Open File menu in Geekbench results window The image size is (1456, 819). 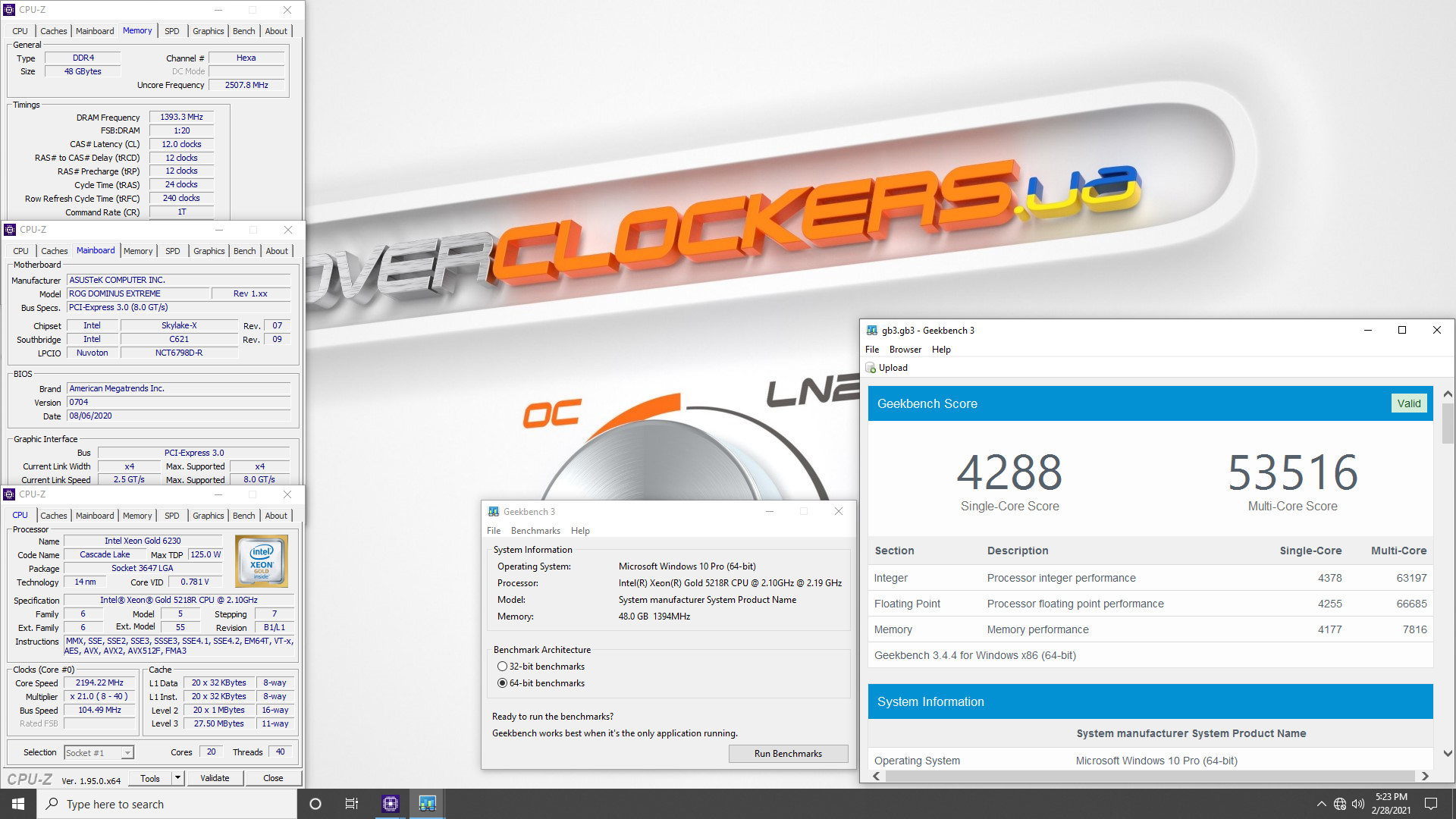872,350
